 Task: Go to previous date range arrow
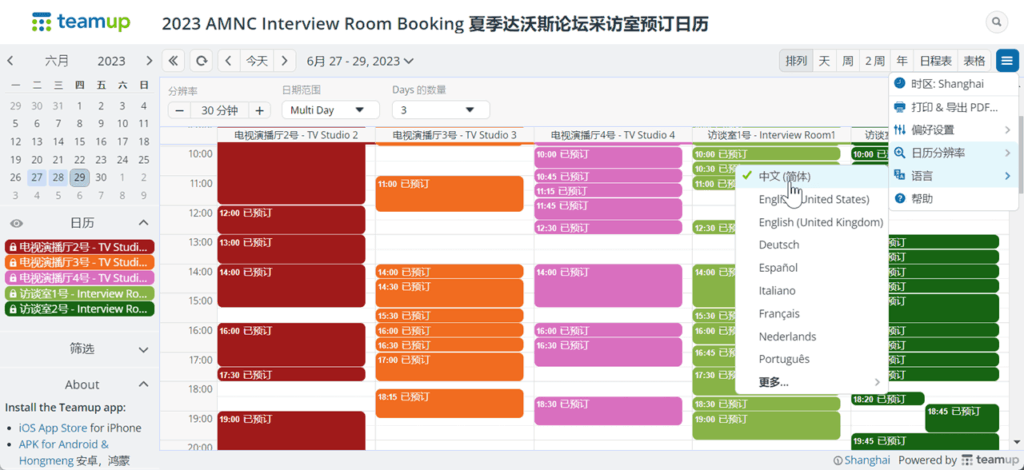(x=229, y=61)
